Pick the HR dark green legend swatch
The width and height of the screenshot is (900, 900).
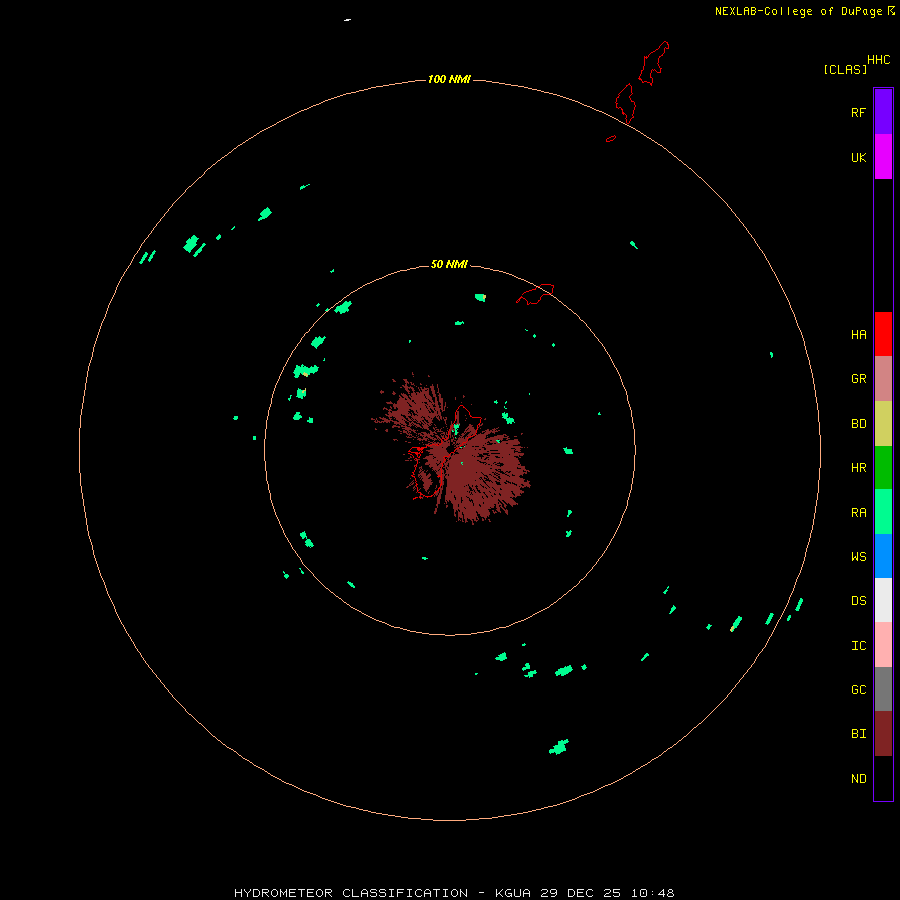pos(883,468)
